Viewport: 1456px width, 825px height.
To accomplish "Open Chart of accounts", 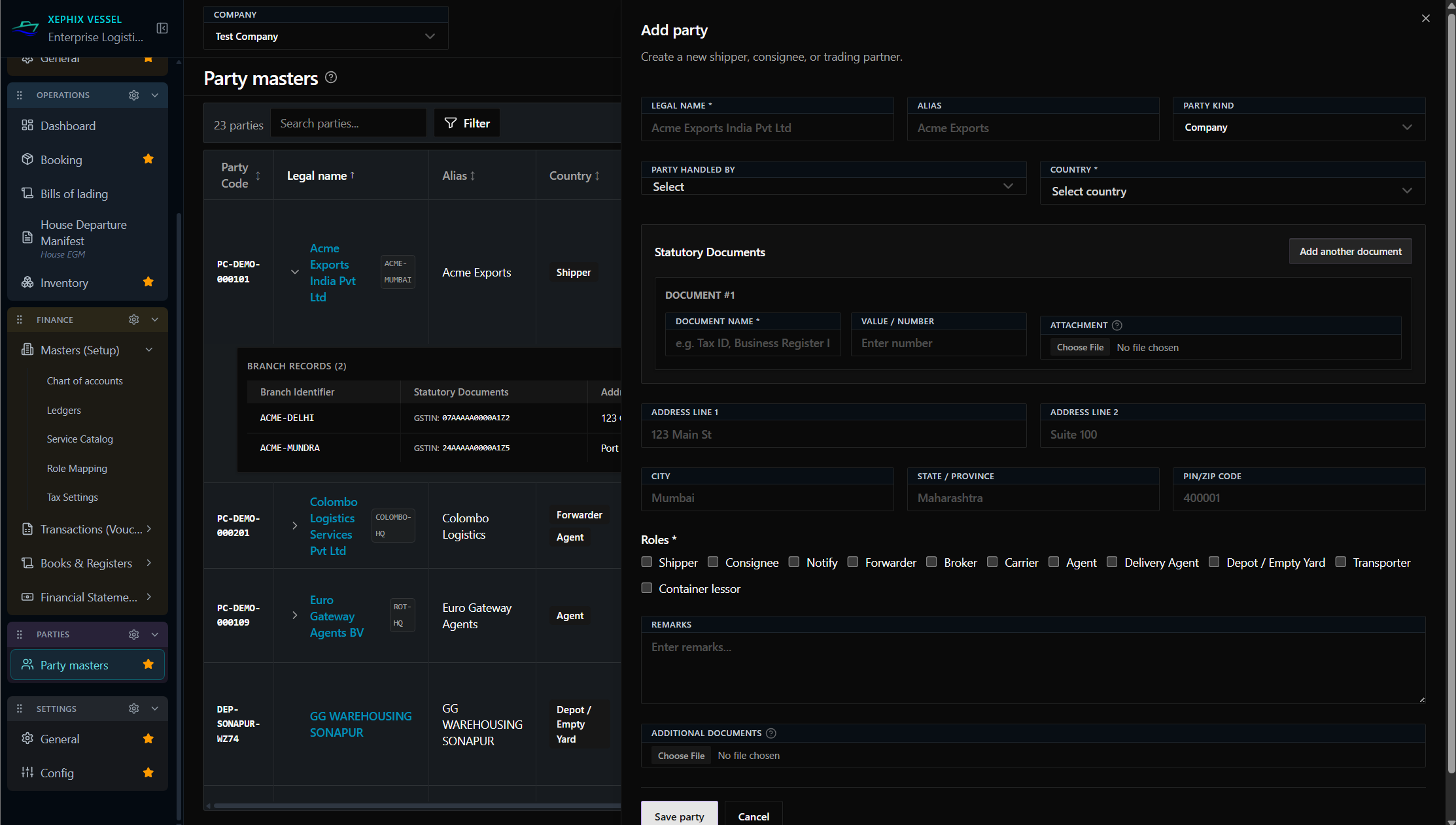I will [x=84, y=380].
